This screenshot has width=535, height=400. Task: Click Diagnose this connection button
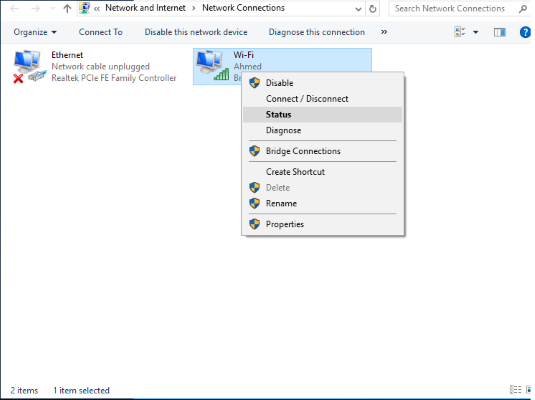click(x=317, y=32)
